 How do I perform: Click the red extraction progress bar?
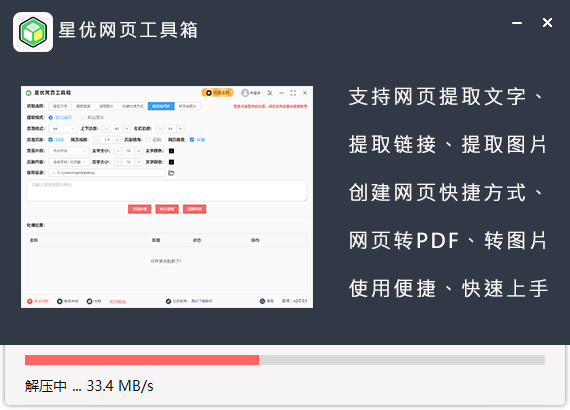pyautogui.click(x=285, y=360)
